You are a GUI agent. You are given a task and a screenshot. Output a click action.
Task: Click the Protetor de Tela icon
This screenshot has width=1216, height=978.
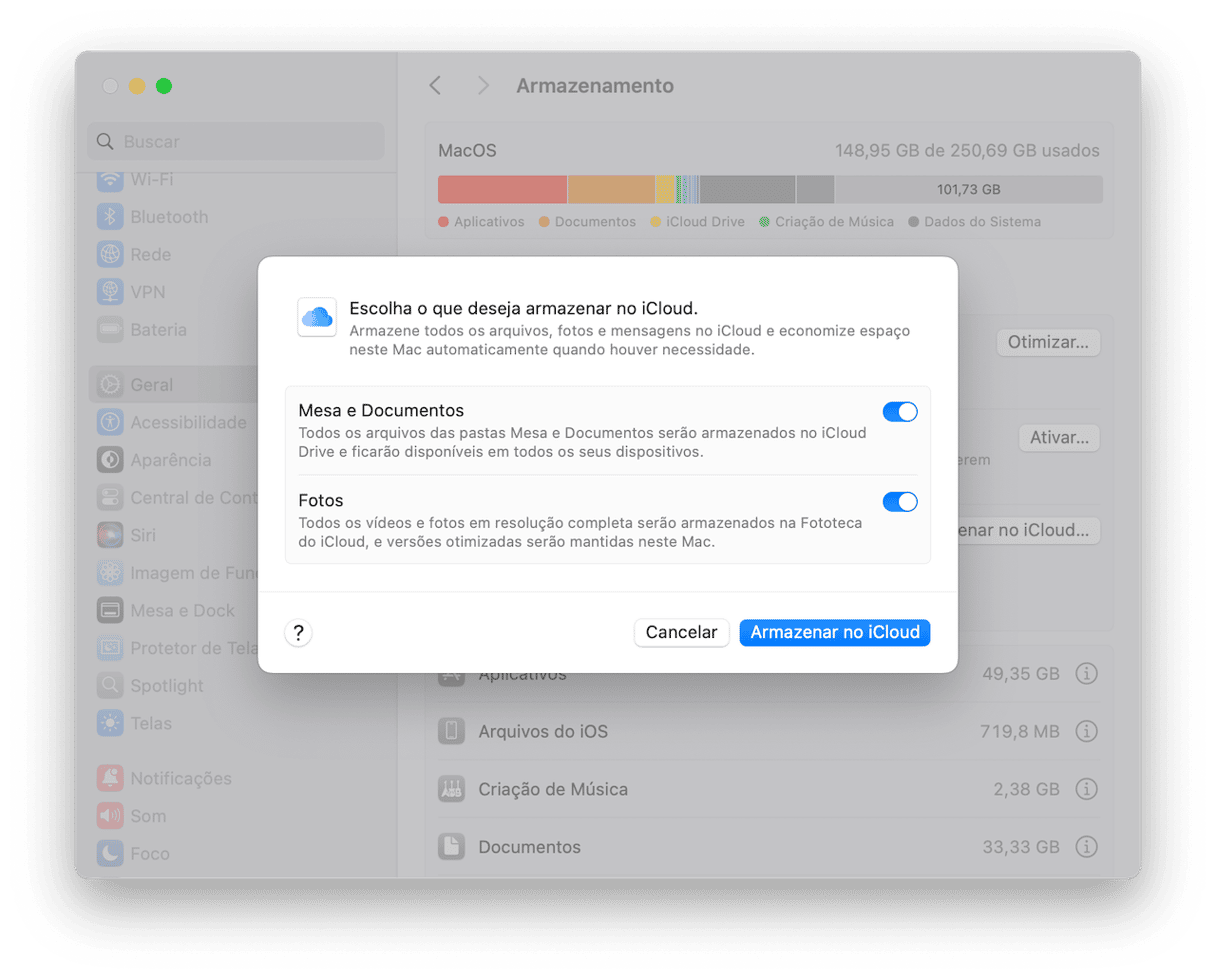(x=110, y=648)
